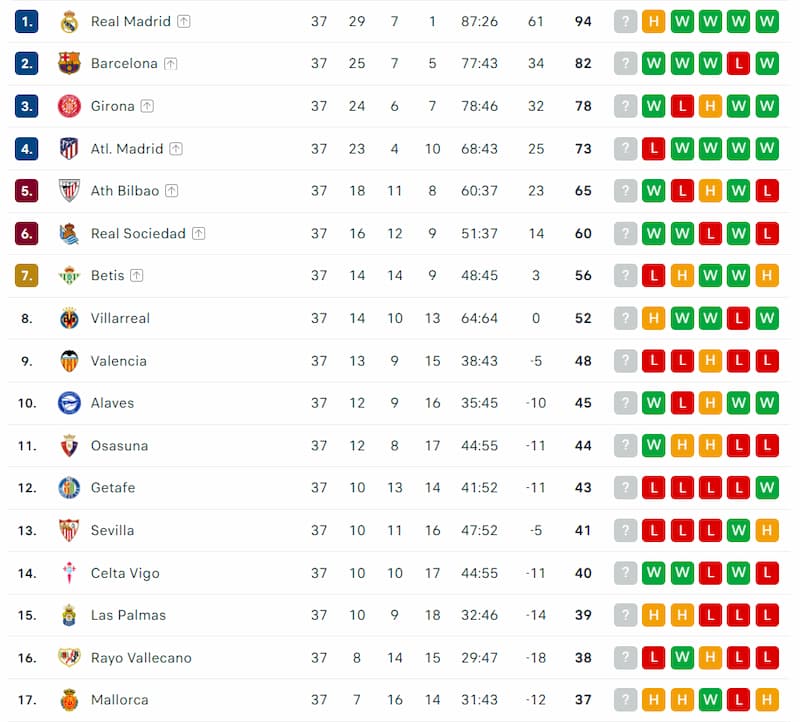Click Real Madrid's upcoming match question mark
800x722 pixels.
pos(626,21)
